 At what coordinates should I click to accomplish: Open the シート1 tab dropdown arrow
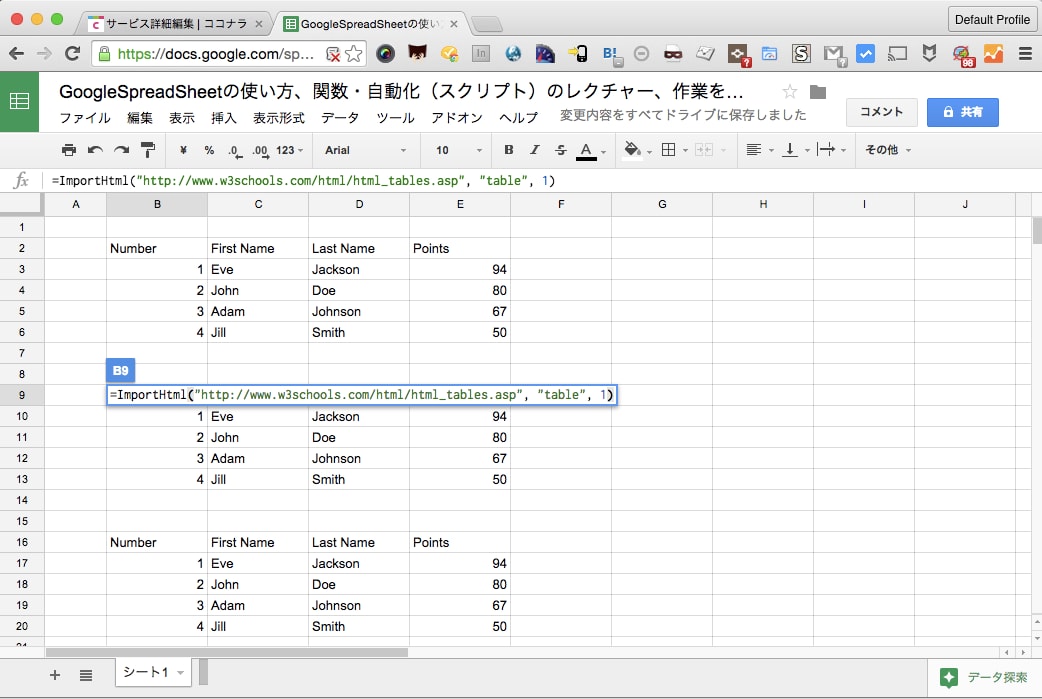tap(180, 673)
